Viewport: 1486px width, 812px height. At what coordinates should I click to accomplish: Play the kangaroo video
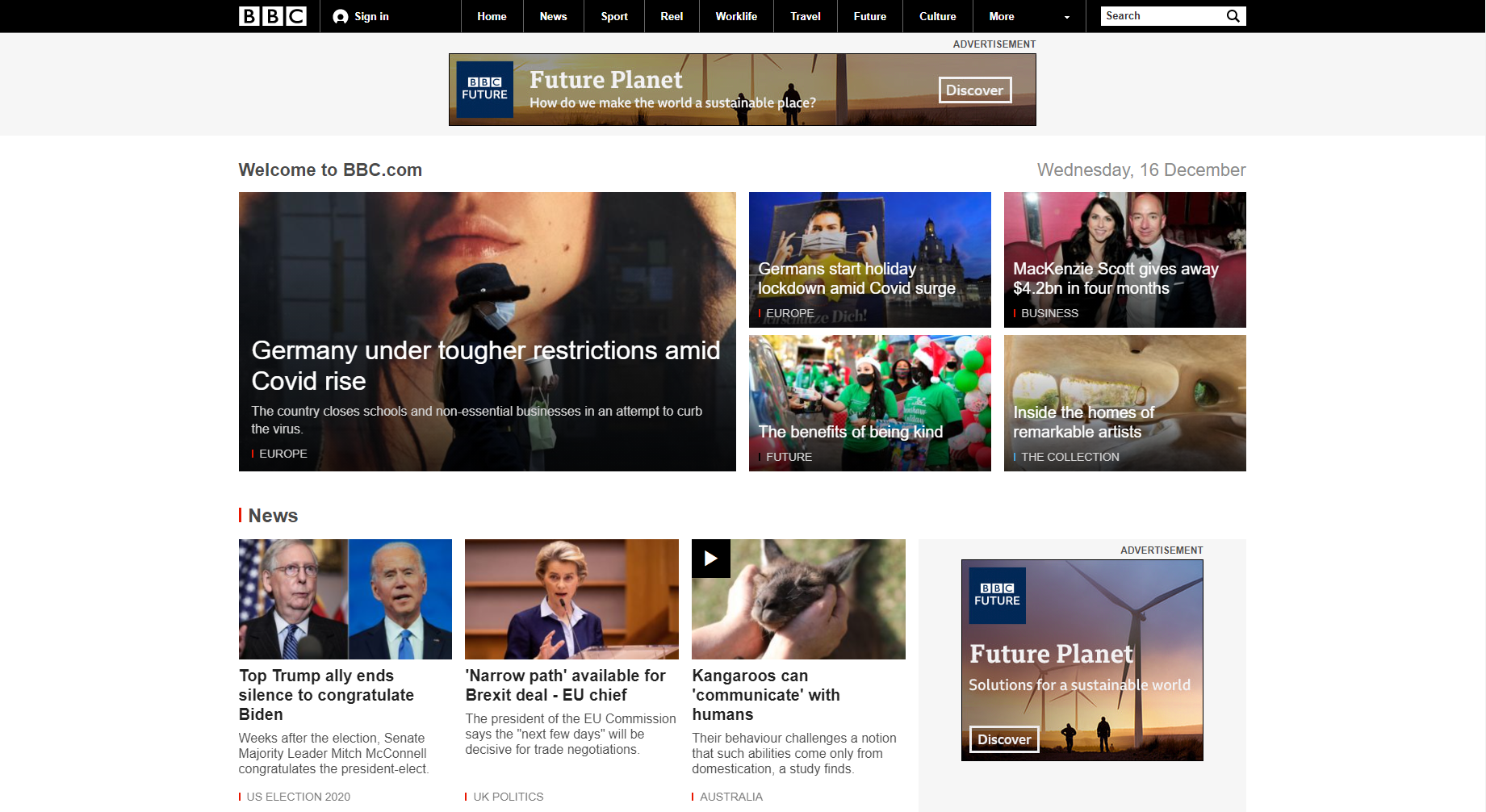(x=711, y=559)
